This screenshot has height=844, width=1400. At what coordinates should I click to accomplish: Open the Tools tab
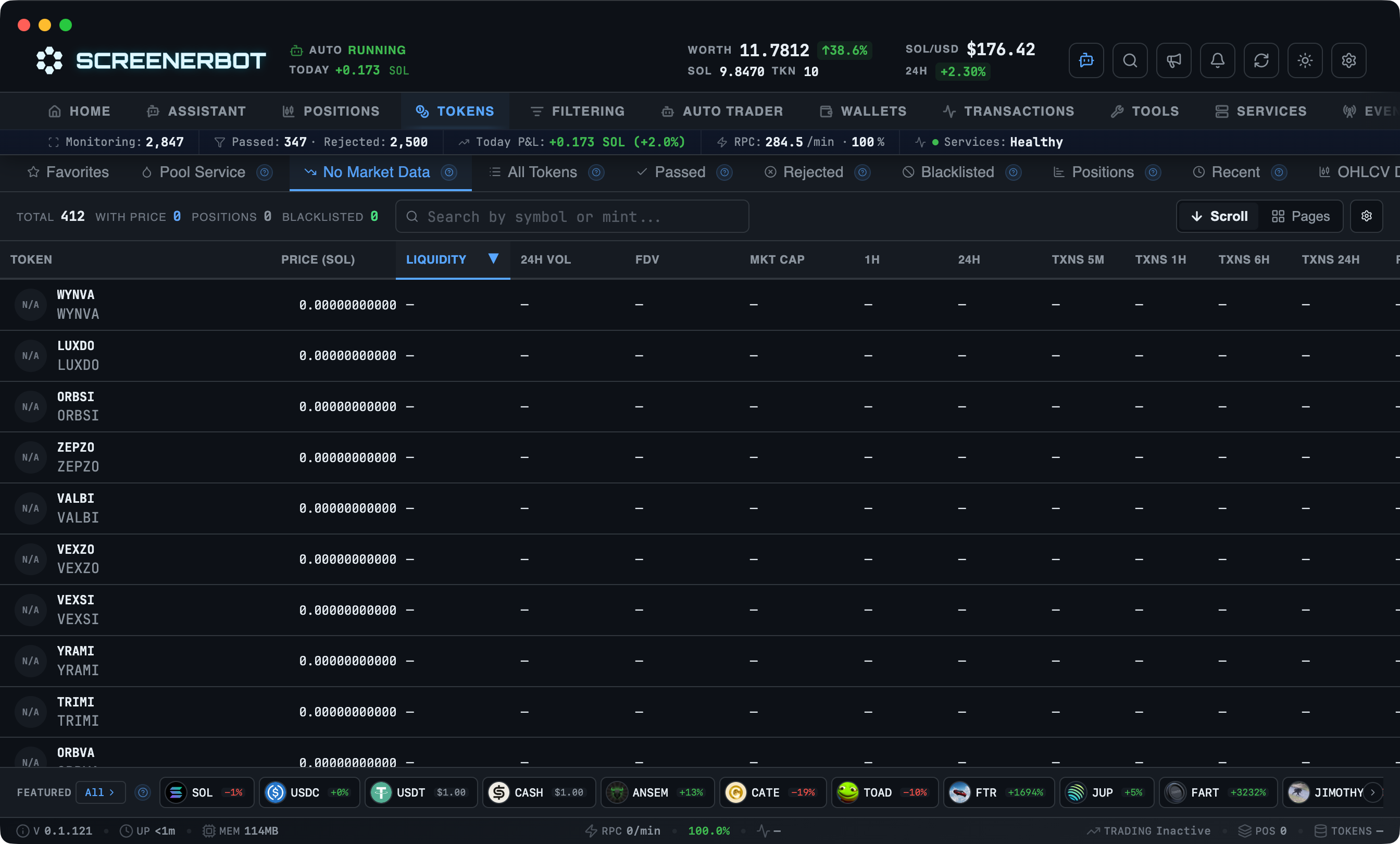[x=1145, y=111]
